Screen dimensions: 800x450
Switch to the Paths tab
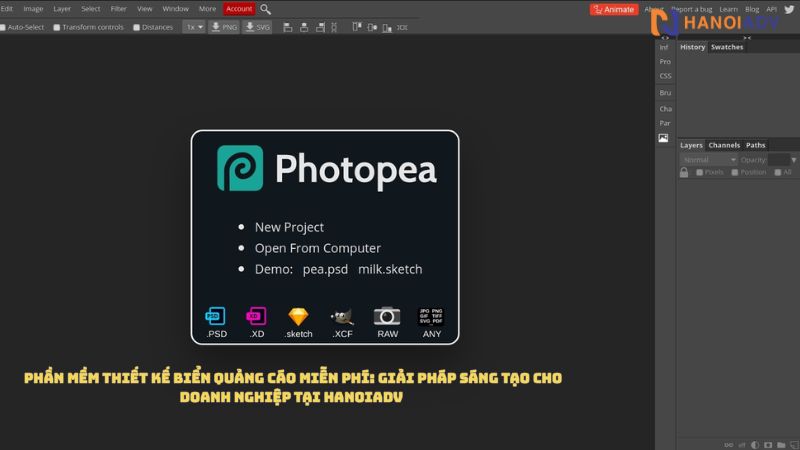click(756, 145)
